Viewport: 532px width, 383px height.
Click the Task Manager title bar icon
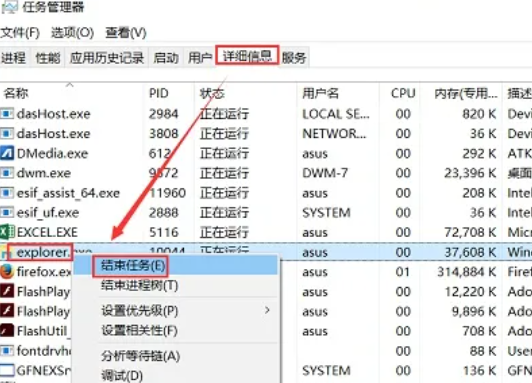9,7
